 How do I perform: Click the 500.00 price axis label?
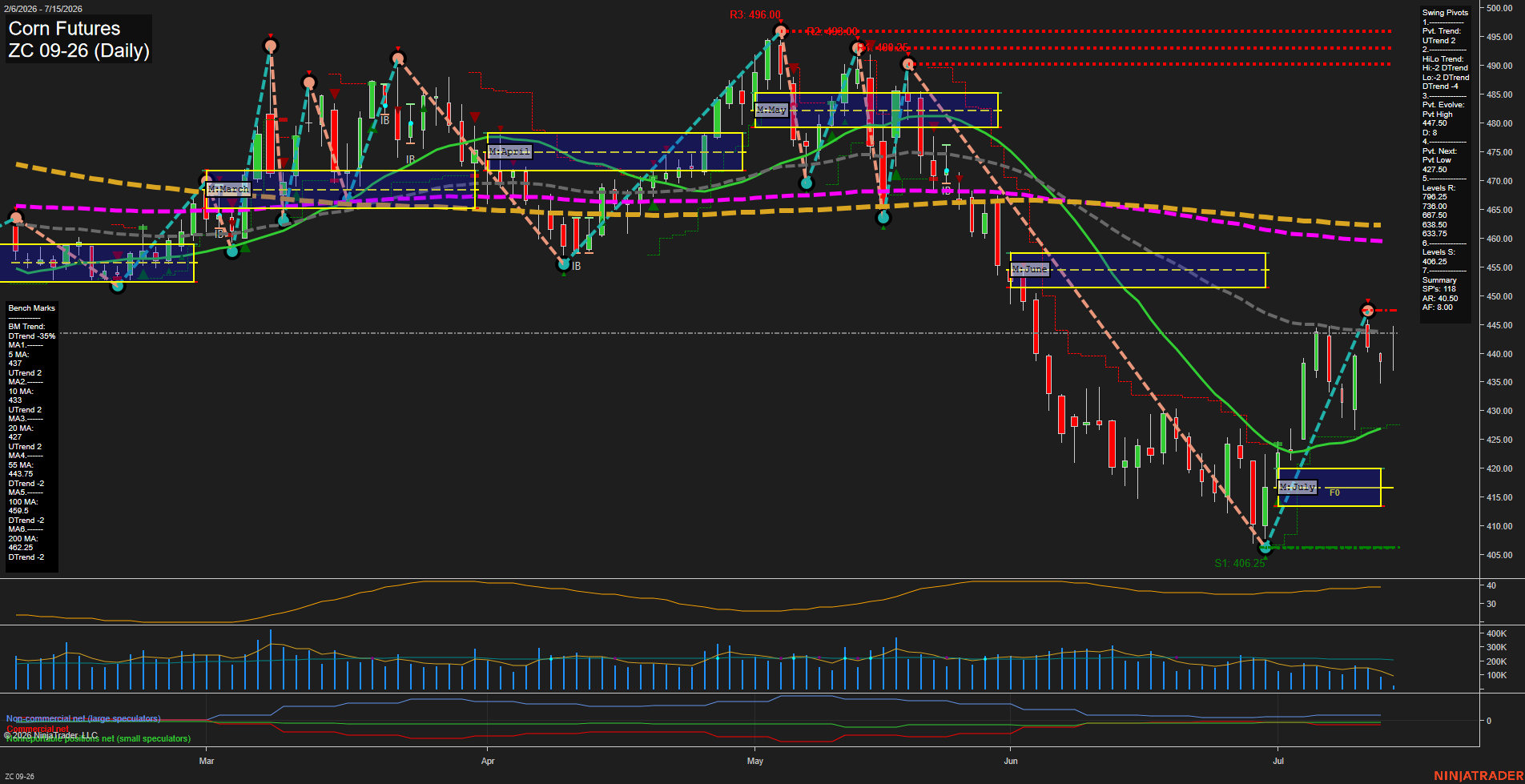click(x=1499, y=8)
